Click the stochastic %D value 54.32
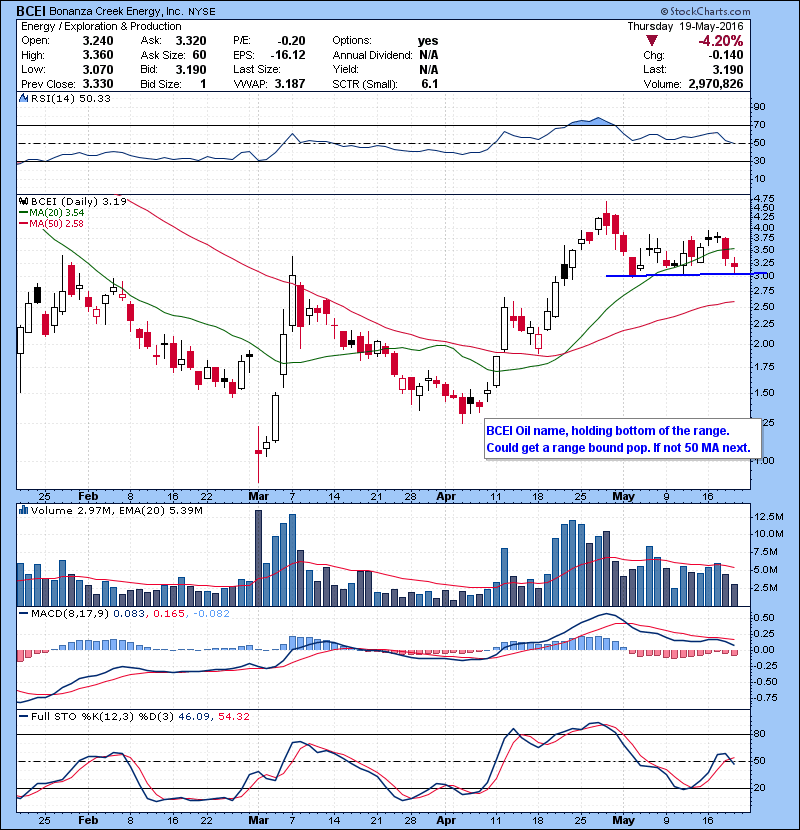 [233, 716]
